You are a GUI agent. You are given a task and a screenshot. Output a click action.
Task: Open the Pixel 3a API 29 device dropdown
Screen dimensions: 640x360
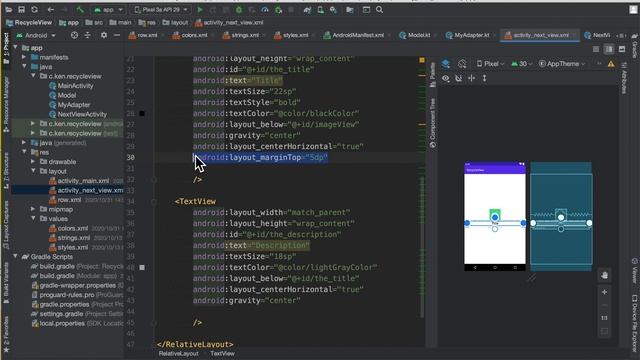[x=161, y=9]
